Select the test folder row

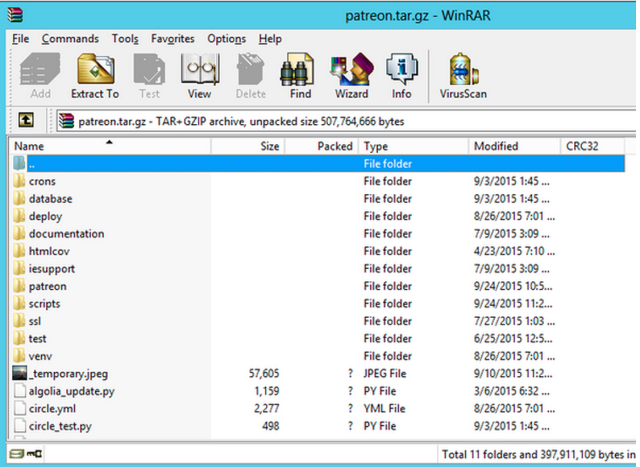[x=317, y=338]
